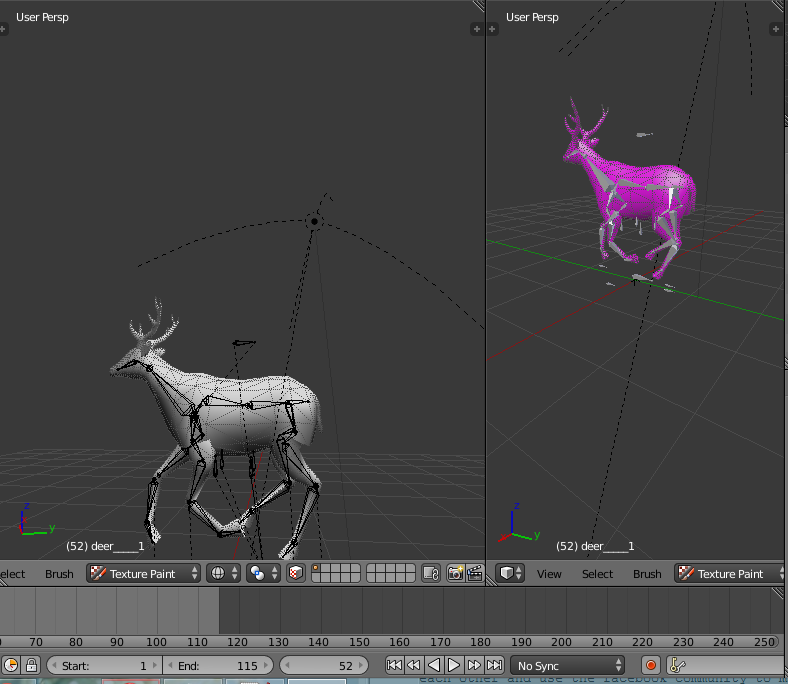Jump to next keyframe
Image resolution: width=788 pixels, height=684 pixels.
(x=474, y=665)
